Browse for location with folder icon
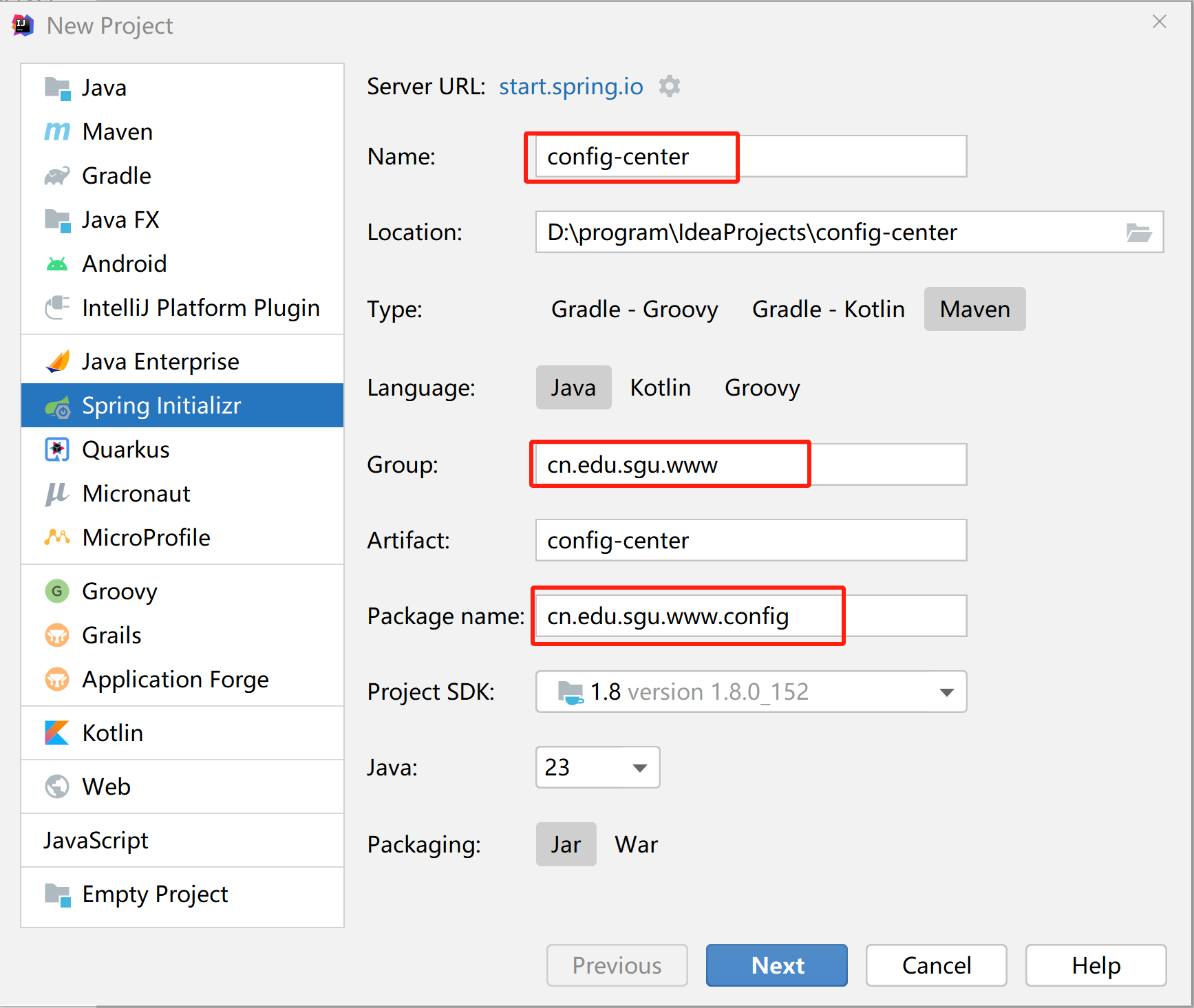Screen dimensions: 1194x1008 pyautogui.click(x=1139, y=233)
